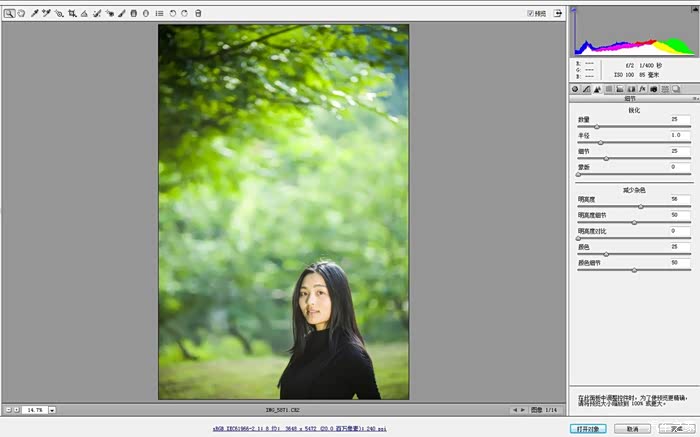
Task: Click the 取消 cancel button
Action: click(632, 429)
